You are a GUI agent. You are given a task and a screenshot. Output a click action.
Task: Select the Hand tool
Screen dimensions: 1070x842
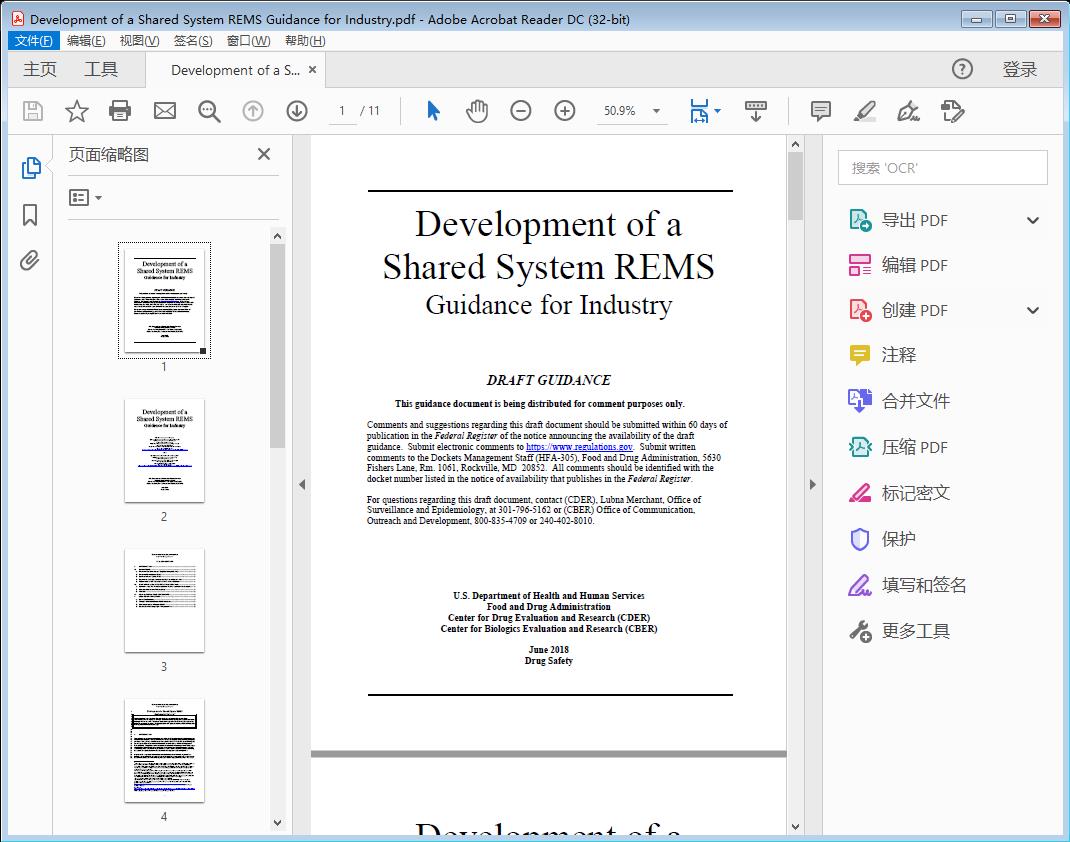click(x=477, y=111)
